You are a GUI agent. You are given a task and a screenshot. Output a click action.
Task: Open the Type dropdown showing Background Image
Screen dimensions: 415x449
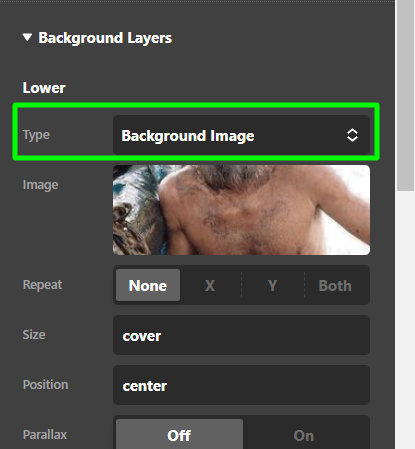coord(241,135)
